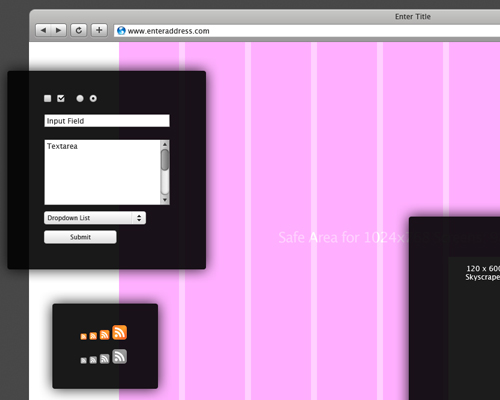
Task: Click the browser back arrow button
Action: click(43, 30)
